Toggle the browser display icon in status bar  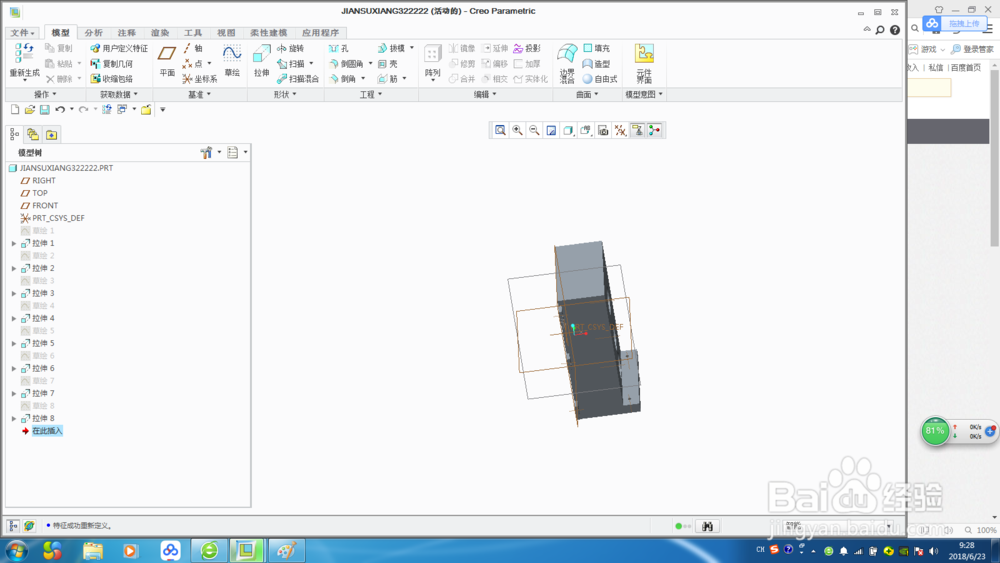[29, 526]
